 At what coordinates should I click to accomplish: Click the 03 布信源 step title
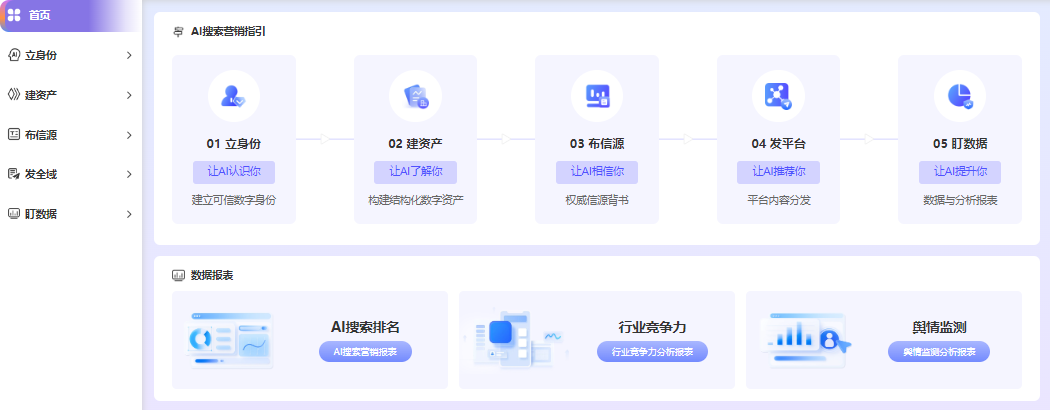pos(597,144)
